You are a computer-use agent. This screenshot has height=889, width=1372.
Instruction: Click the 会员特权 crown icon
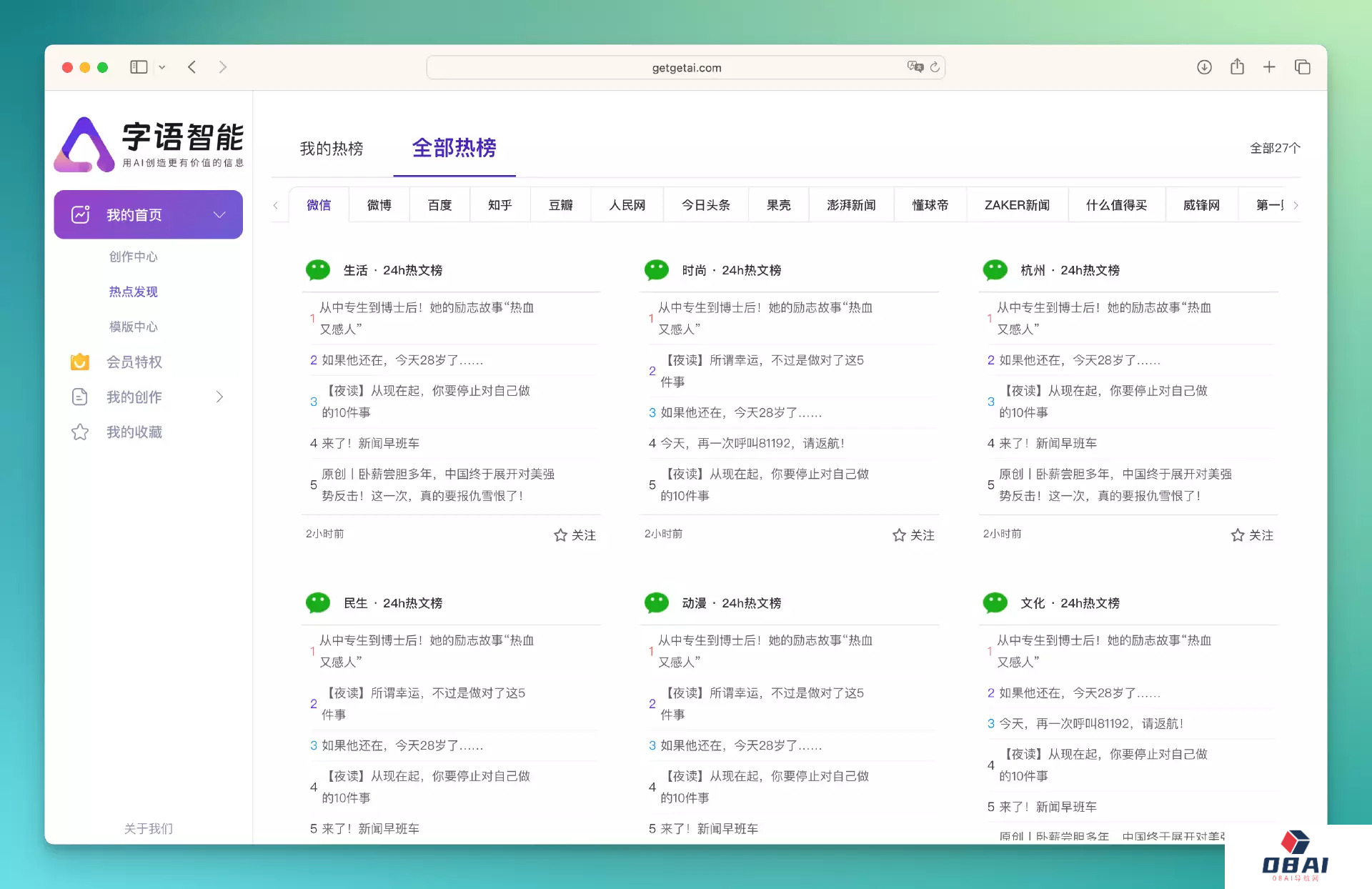pyautogui.click(x=80, y=362)
